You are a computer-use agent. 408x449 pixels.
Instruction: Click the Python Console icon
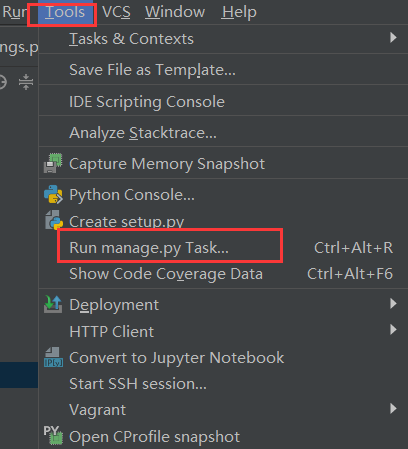tap(53, 194)
